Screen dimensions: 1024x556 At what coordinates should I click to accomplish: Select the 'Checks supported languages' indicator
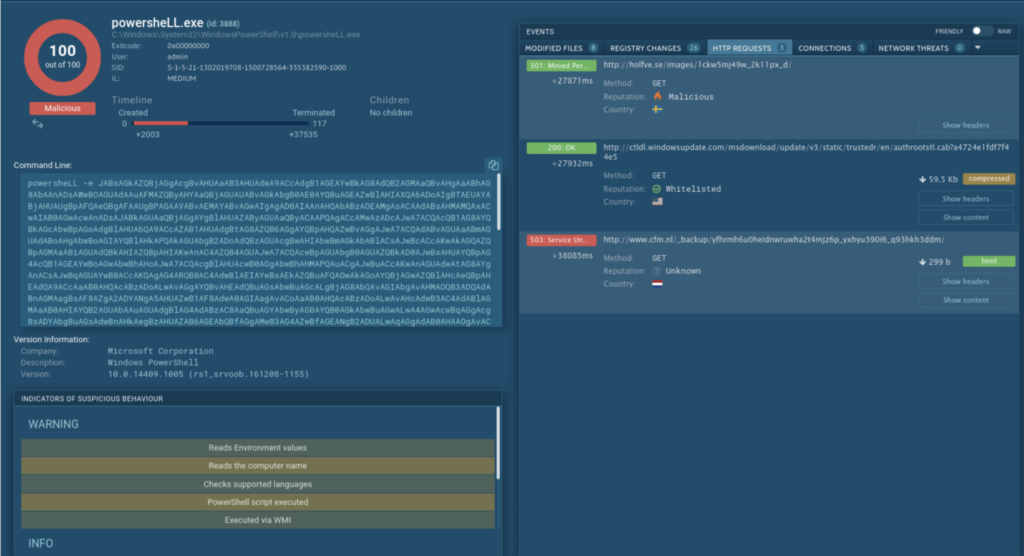(257, 484)
